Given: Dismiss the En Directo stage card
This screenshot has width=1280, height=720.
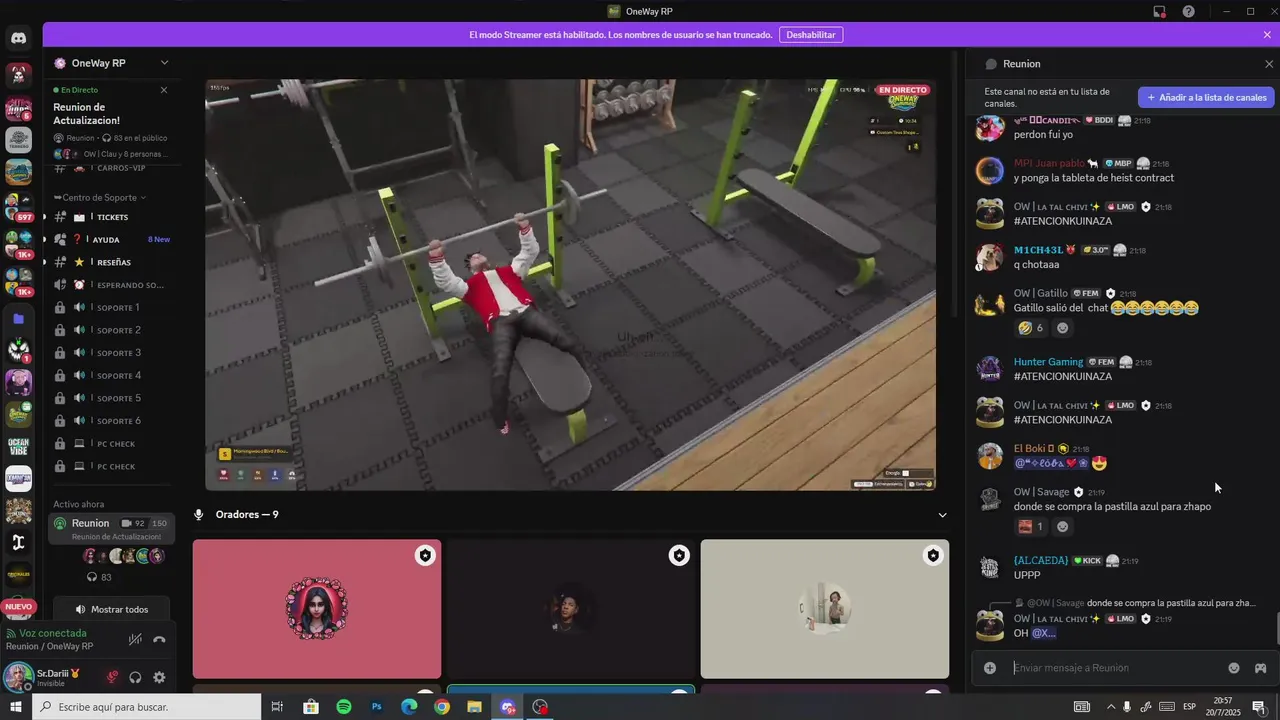Looking at the screenshot, I should 164,90.
